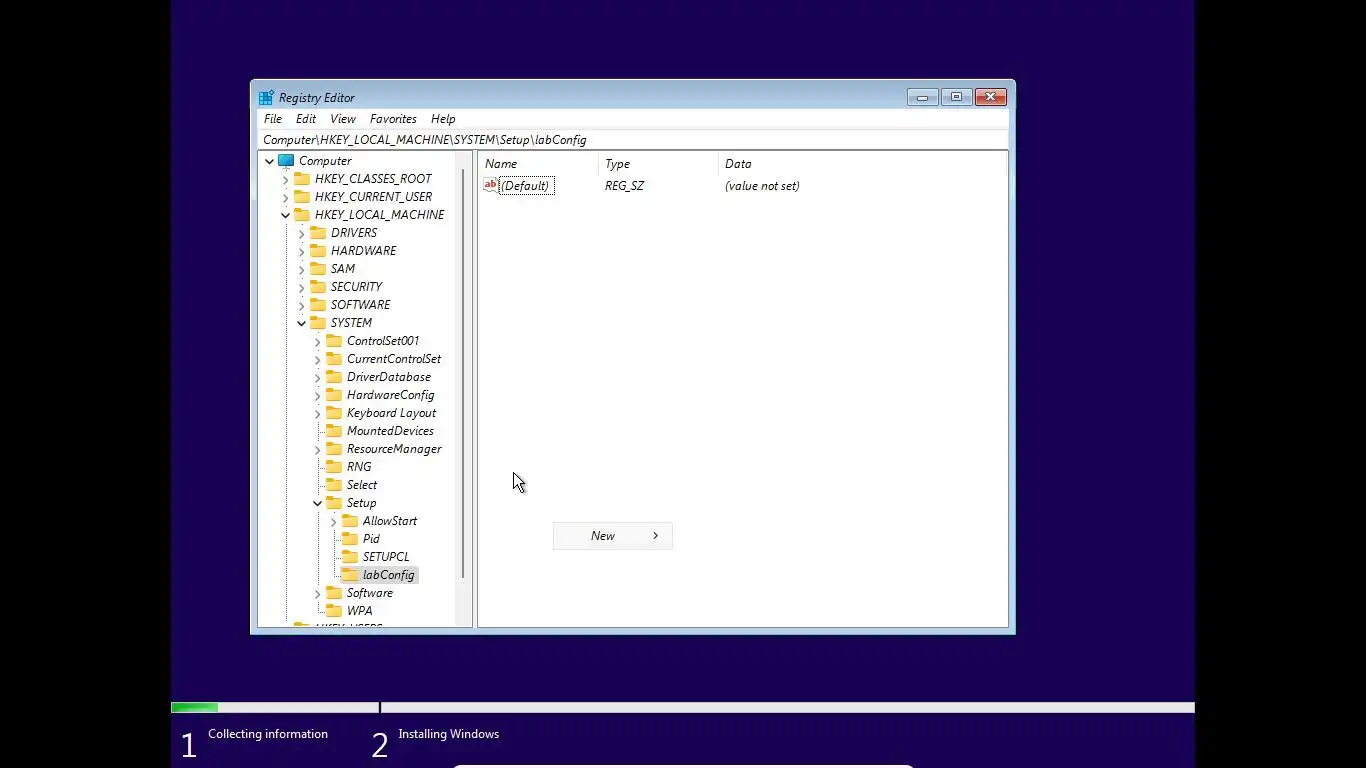Expand the ControlSet001 key arrow
The image size is (1366, 768).
tap(317, 341)
